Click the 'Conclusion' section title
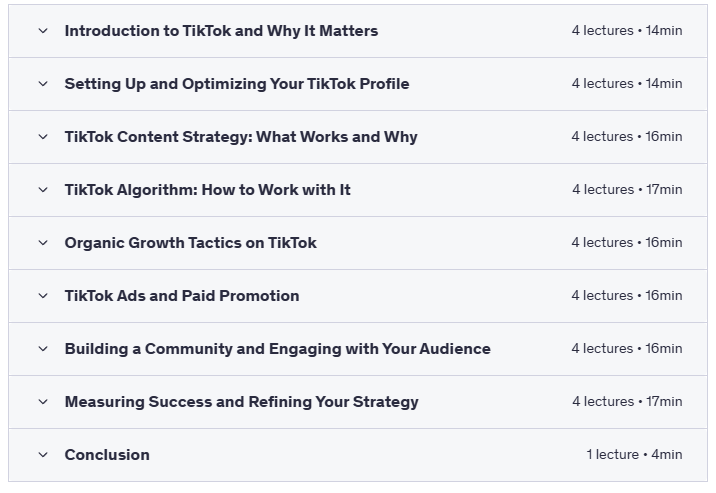The width and height of the screenshot is (716, 493). pos(107,455)
